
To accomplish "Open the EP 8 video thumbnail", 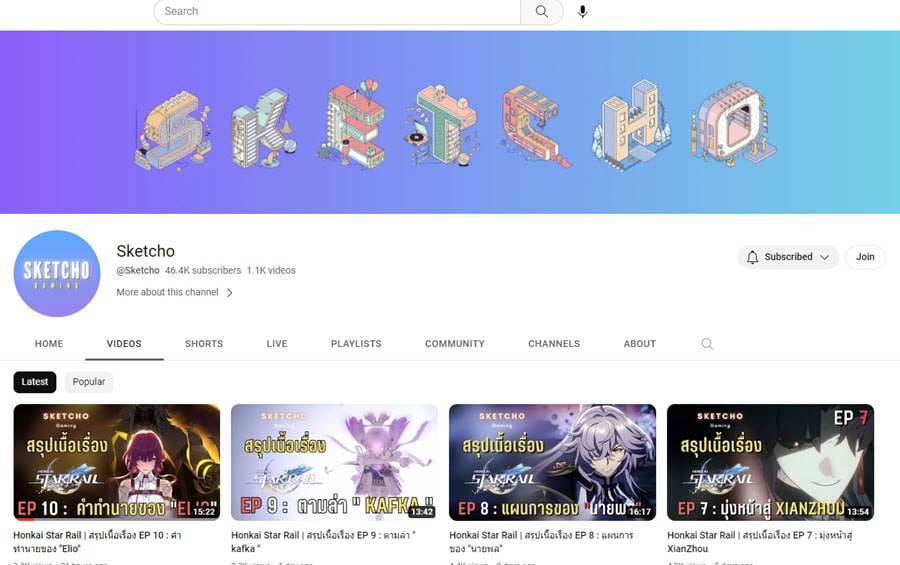I will 552,462.
